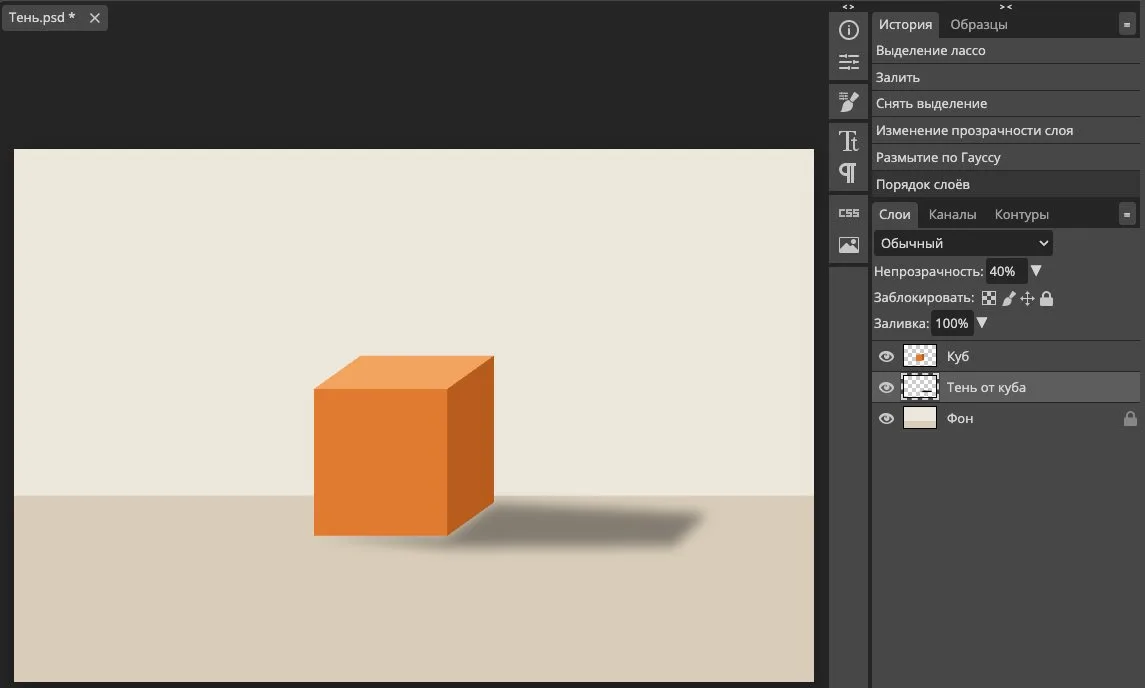
Task: Select history step Порядок слоёв
Action: 1006,185
